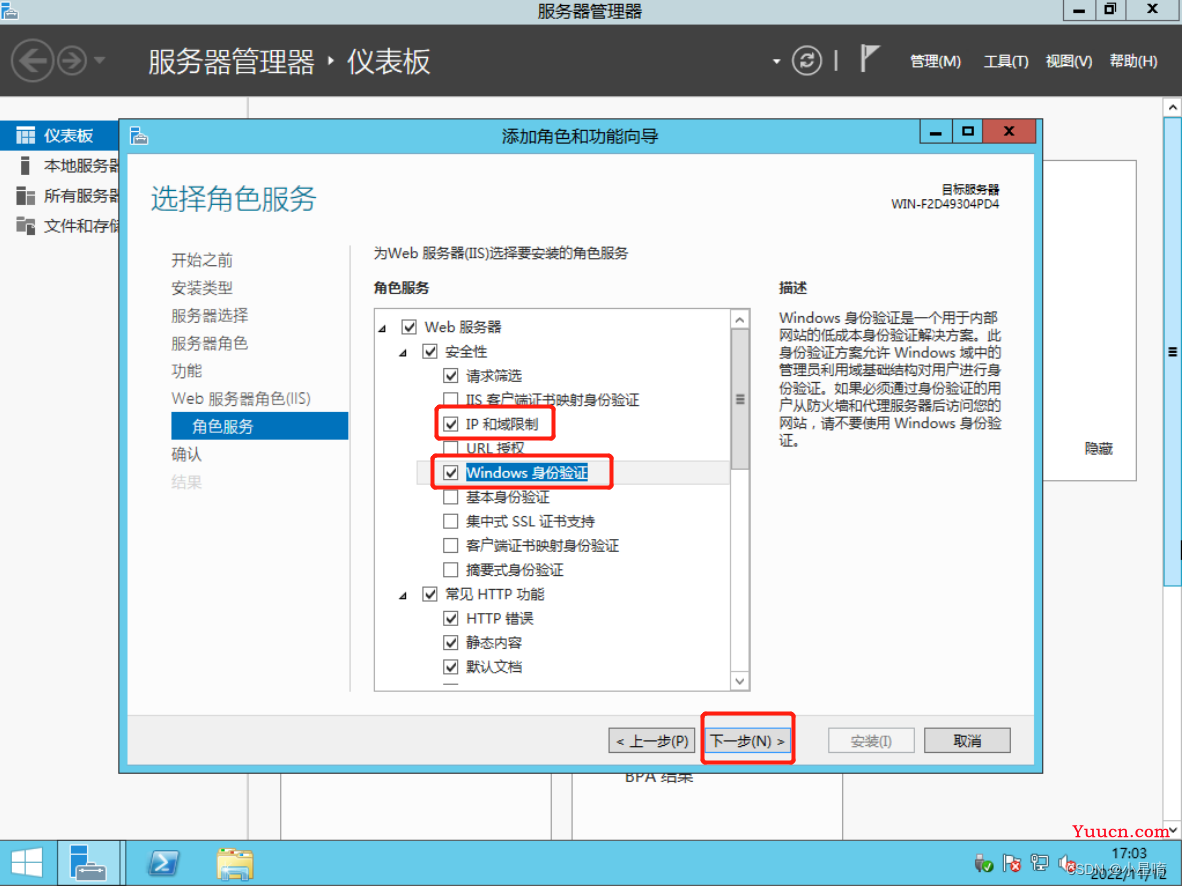Check the 摘要式身份验证 checkbox
Viewport: 1182px width, 886px height.
(x=451, y=569)
